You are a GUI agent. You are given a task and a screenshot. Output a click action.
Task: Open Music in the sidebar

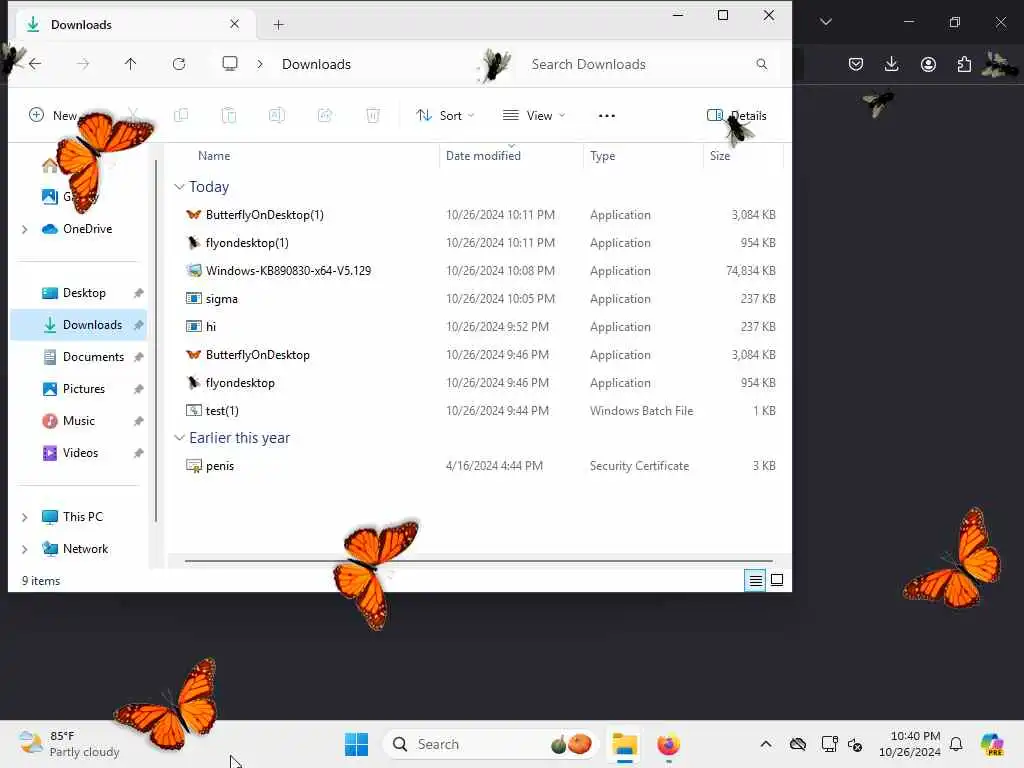(78, 421)
